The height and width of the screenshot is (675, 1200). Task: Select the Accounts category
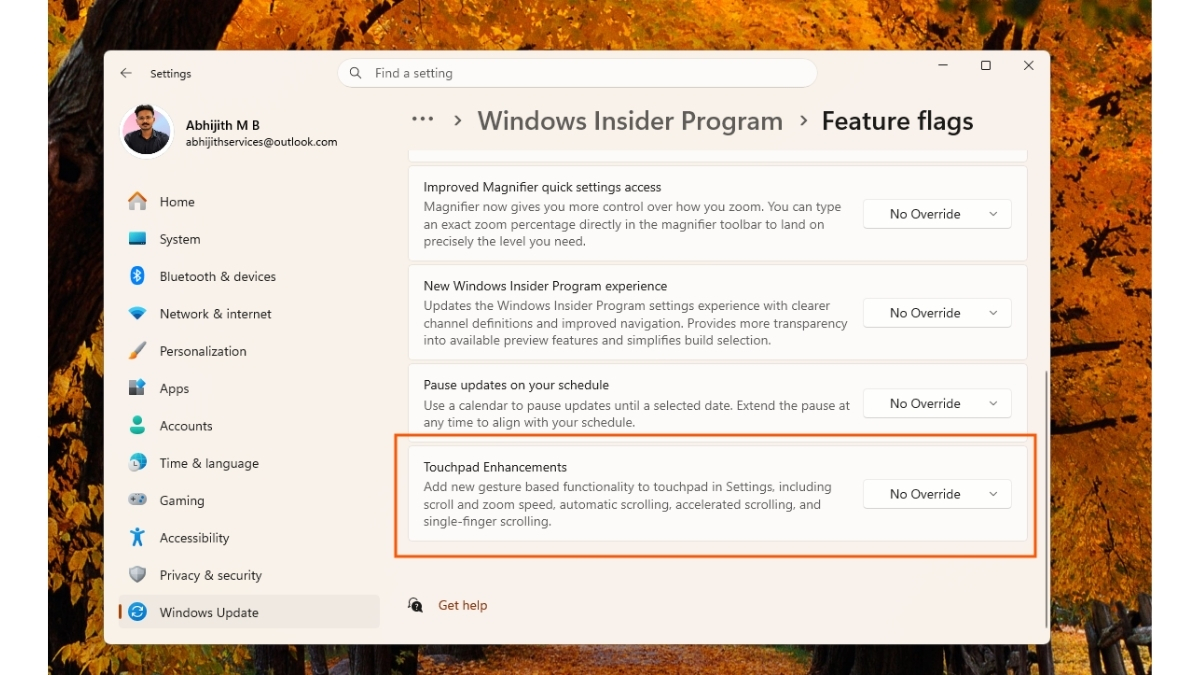[249, 425]
